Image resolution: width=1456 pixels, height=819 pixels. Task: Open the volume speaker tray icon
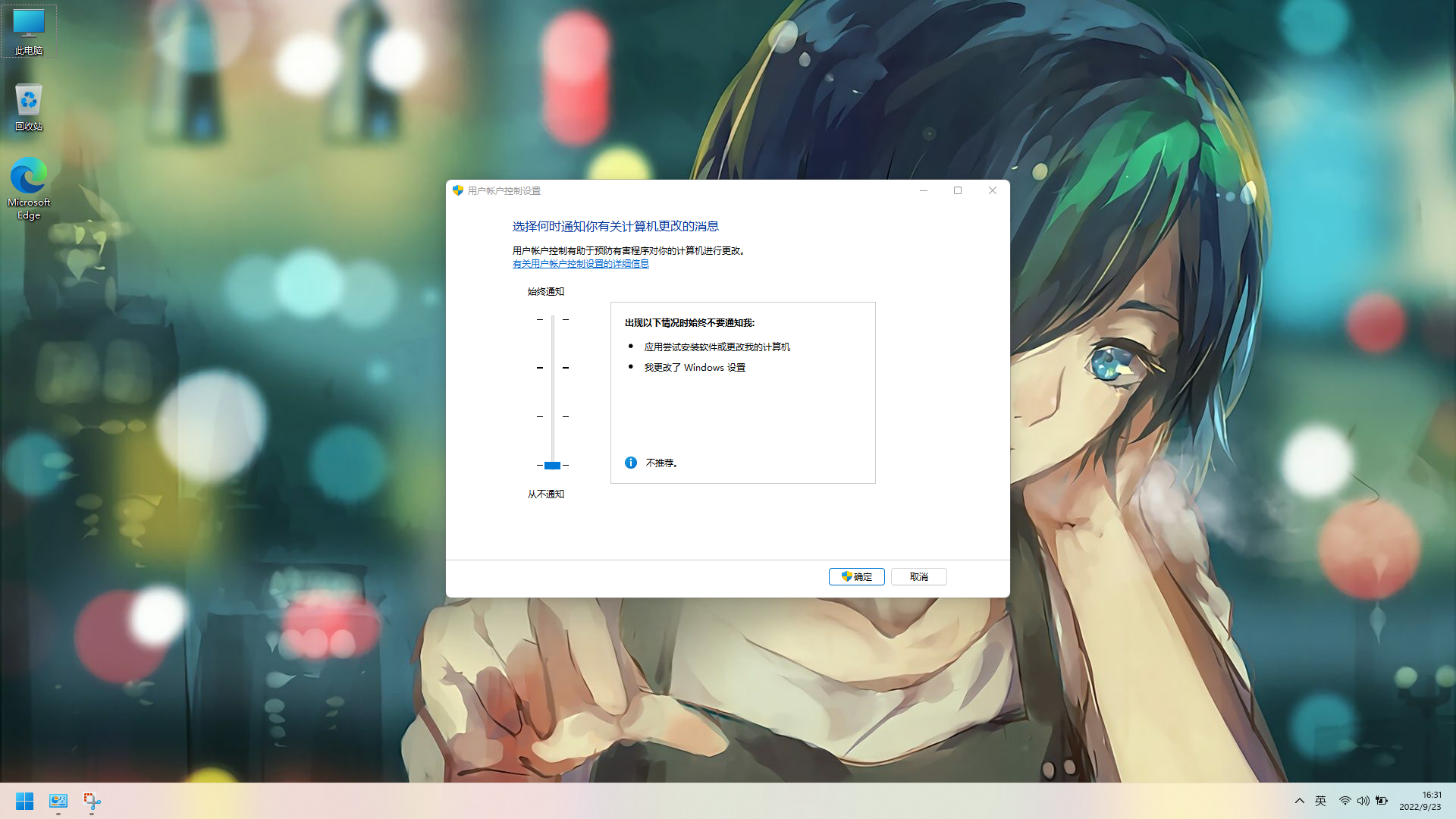(x=1363, y=801)
